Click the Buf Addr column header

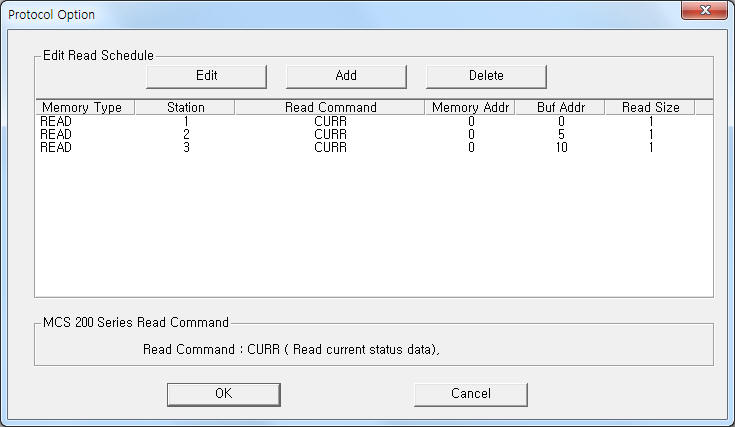(x=560, y=107)
